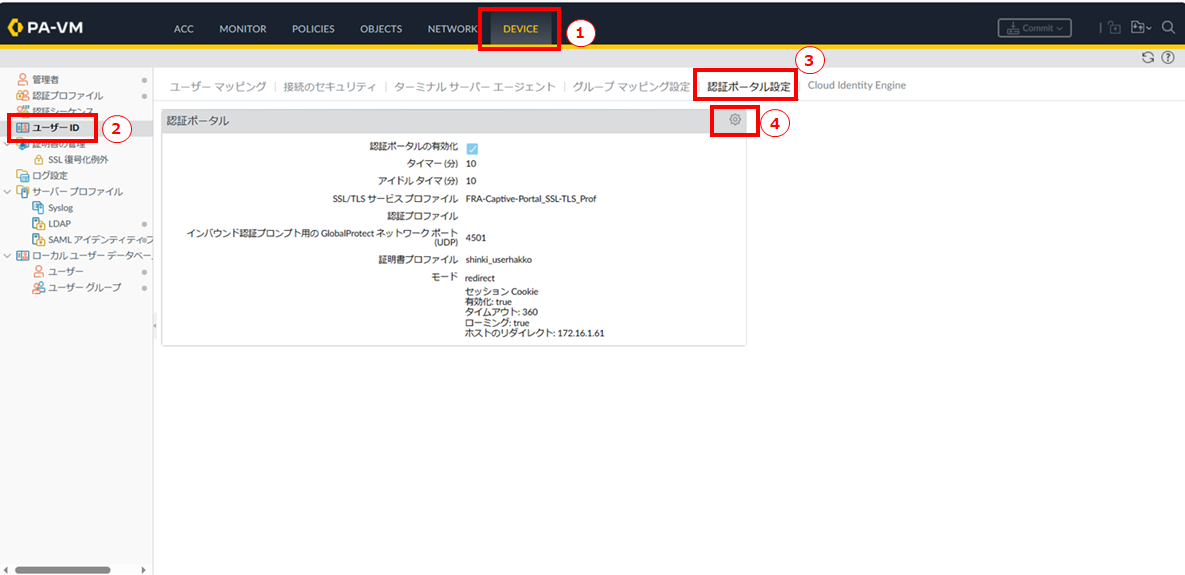This screenshot has width=1185, height=575.
Task: Switch to the MONITOR tab
Action: point(243,29)
